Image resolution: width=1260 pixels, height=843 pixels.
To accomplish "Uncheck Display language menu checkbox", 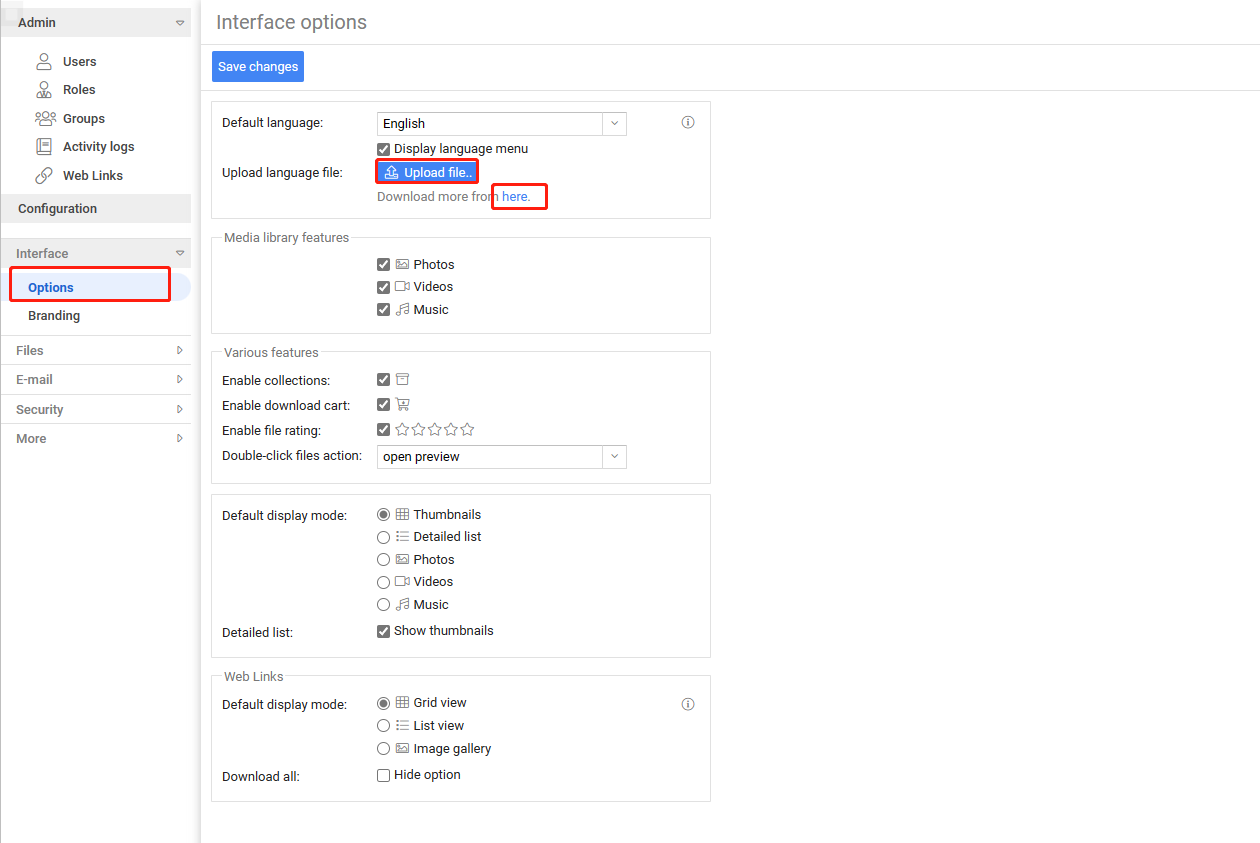I will click(383, 149).
